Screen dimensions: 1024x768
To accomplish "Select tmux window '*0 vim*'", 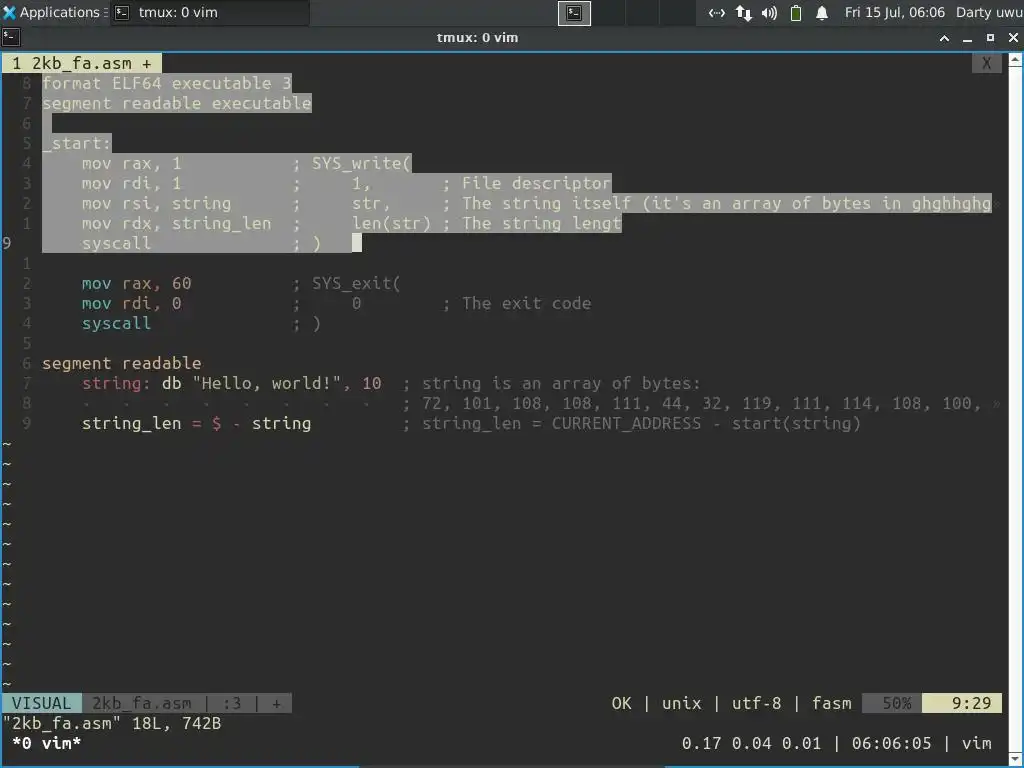I will [46, 743].
